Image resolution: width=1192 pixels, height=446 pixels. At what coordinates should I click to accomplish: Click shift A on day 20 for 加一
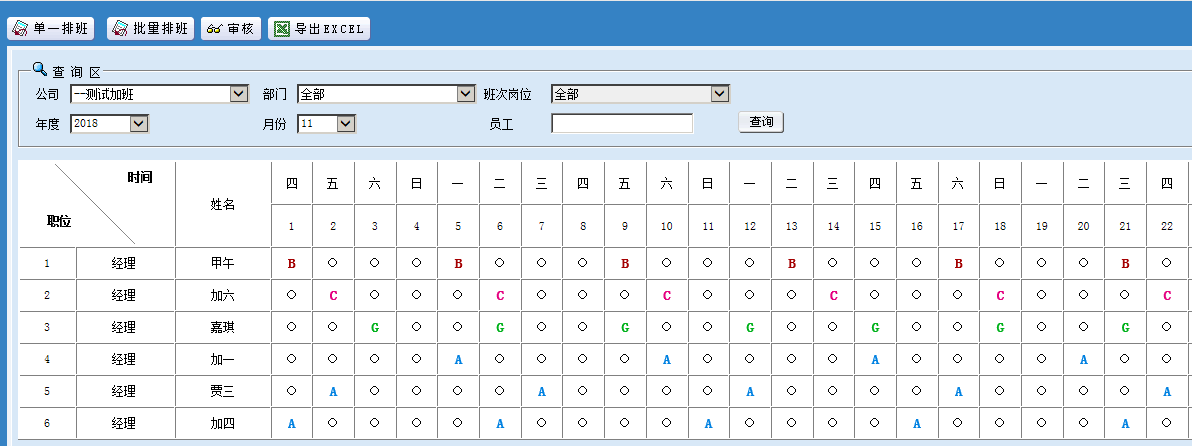tap(1083, 359)
